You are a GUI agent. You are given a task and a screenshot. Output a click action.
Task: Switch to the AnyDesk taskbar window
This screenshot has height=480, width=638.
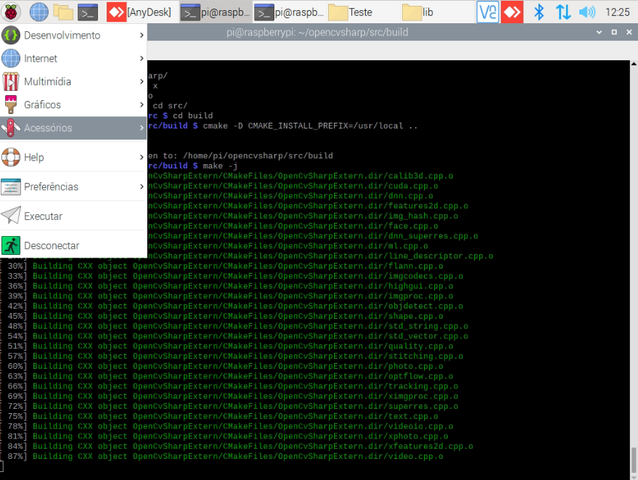pos(140,12)
